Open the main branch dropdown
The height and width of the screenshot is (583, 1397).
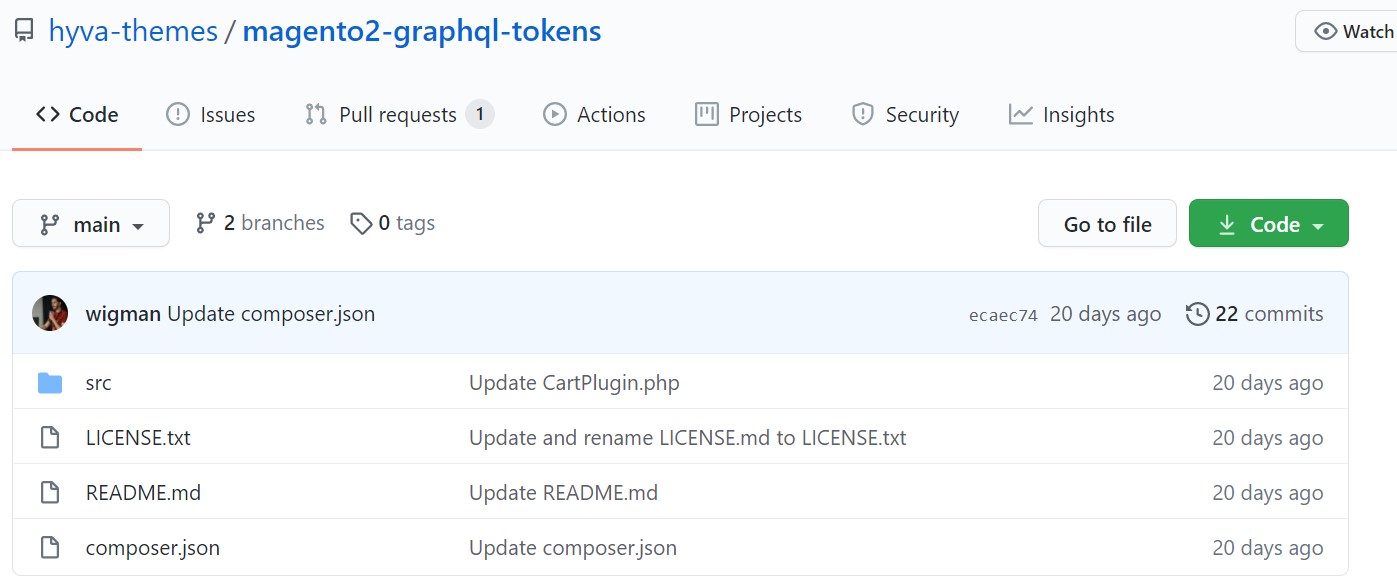[x=91, y=224]
